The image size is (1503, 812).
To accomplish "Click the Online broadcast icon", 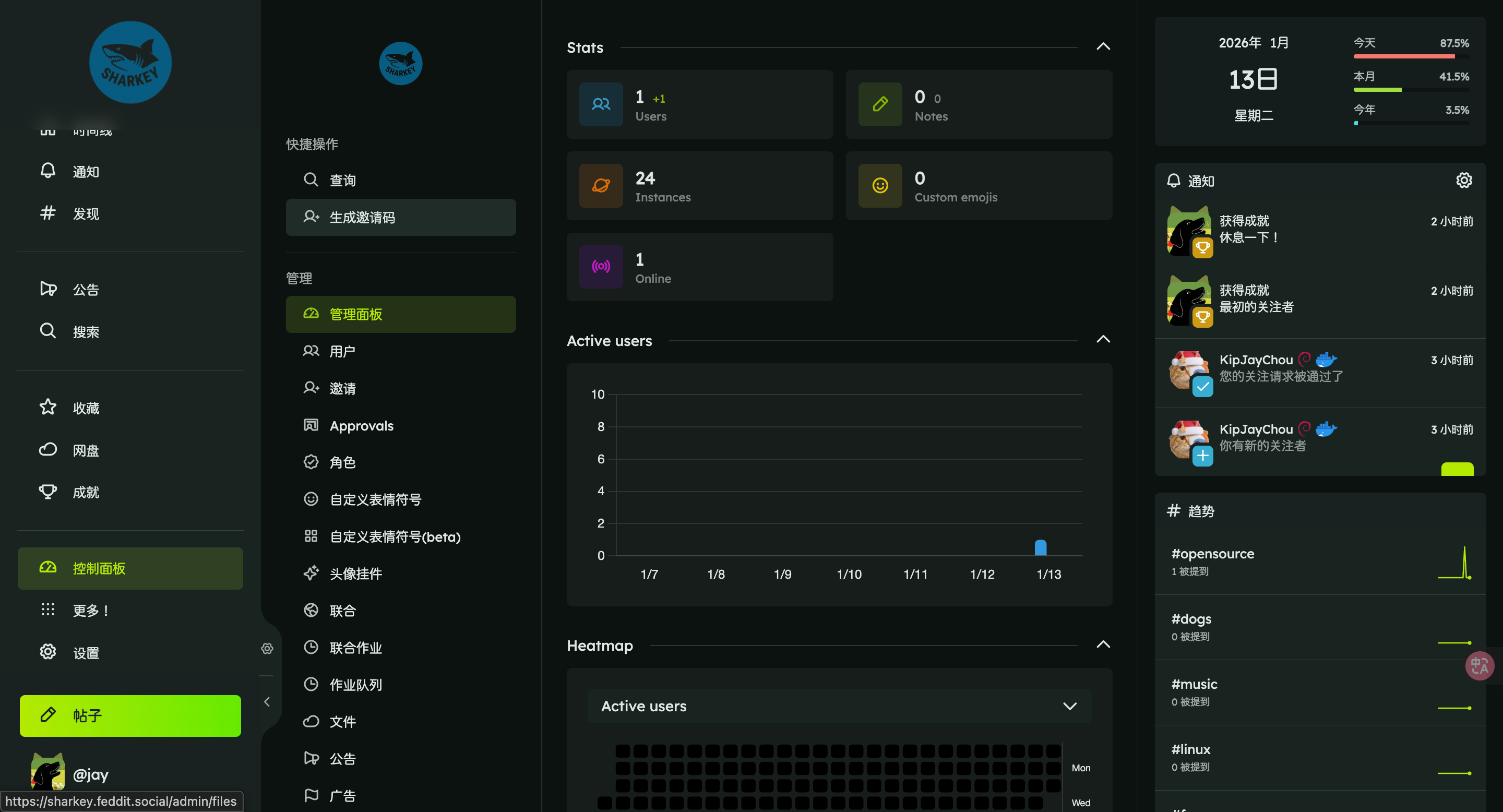I will coord(601,267).
